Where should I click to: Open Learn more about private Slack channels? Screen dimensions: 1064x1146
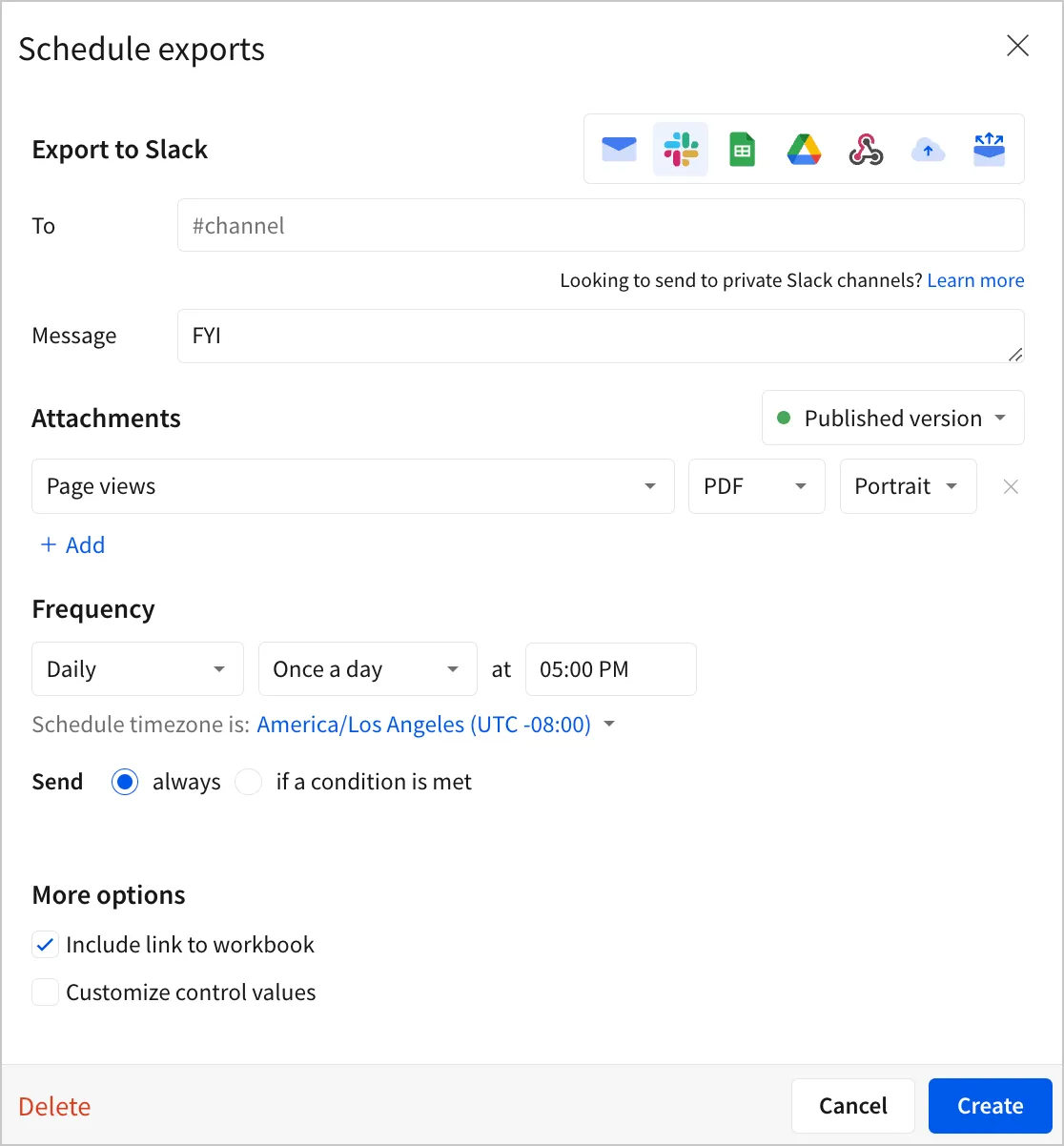point(975,280)
